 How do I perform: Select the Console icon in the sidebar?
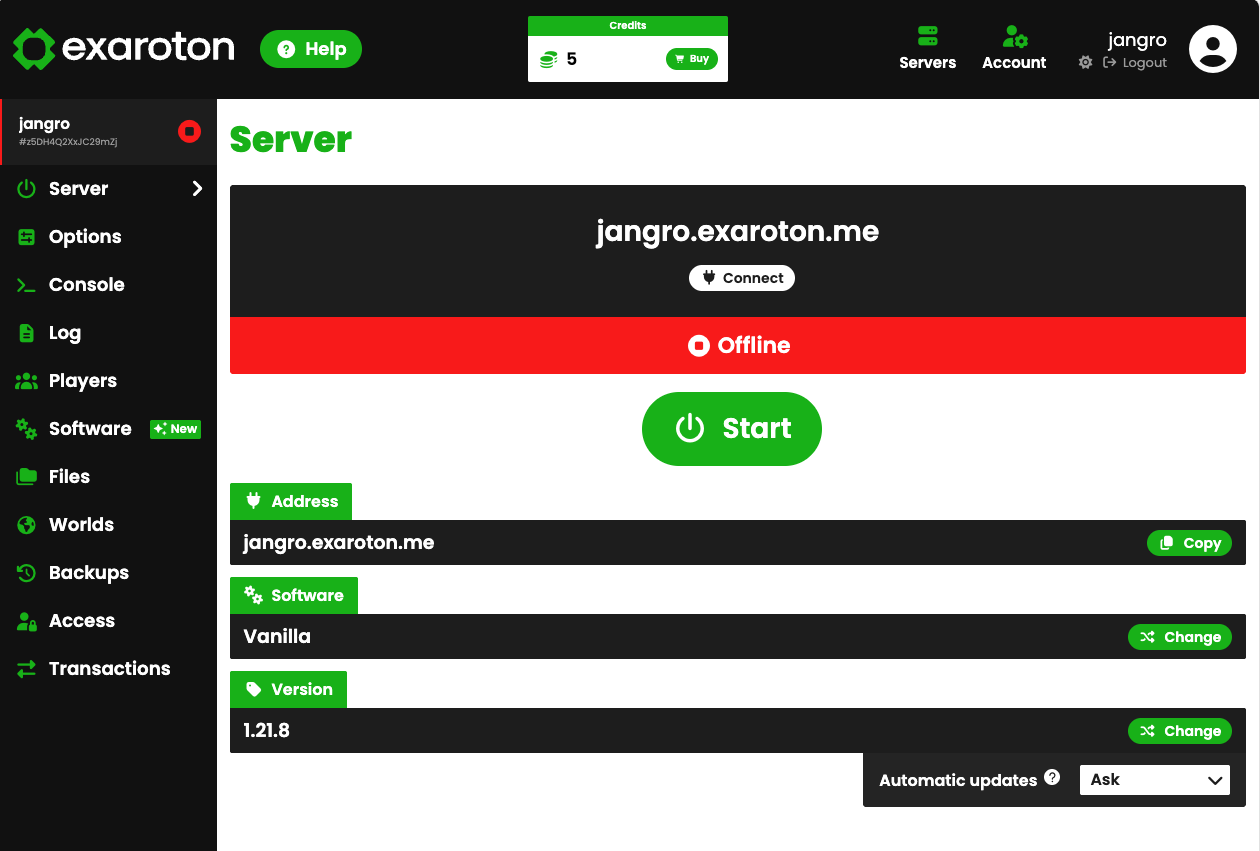click(x=27, y=284)
